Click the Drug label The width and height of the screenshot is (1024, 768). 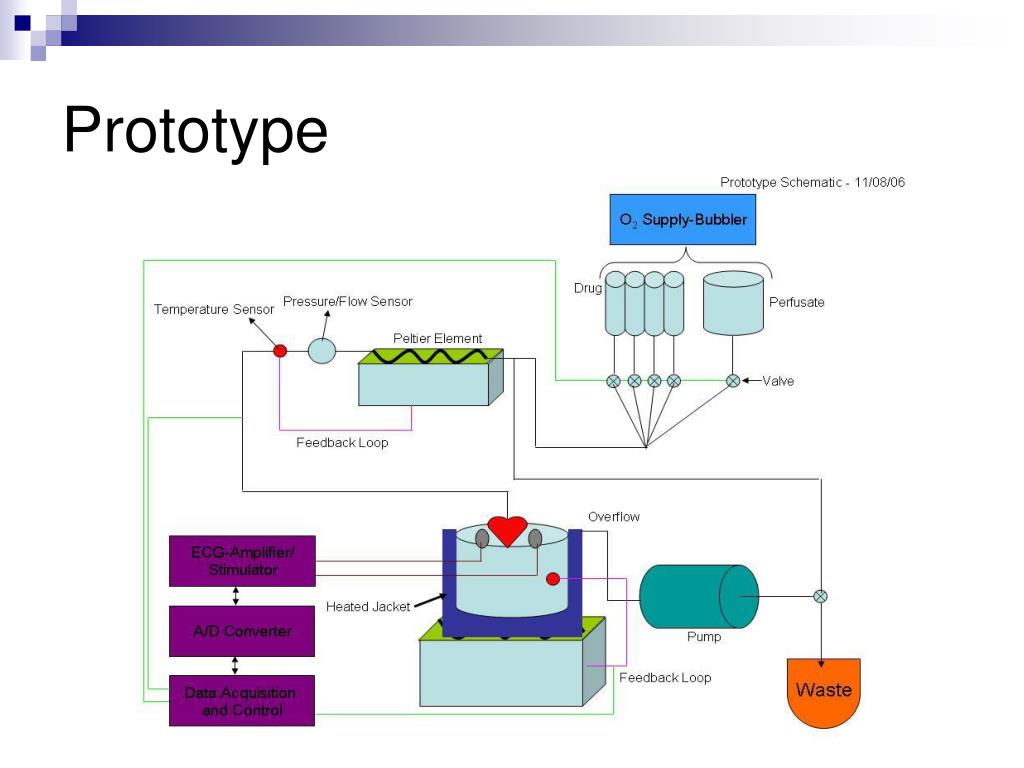point(588,288)
